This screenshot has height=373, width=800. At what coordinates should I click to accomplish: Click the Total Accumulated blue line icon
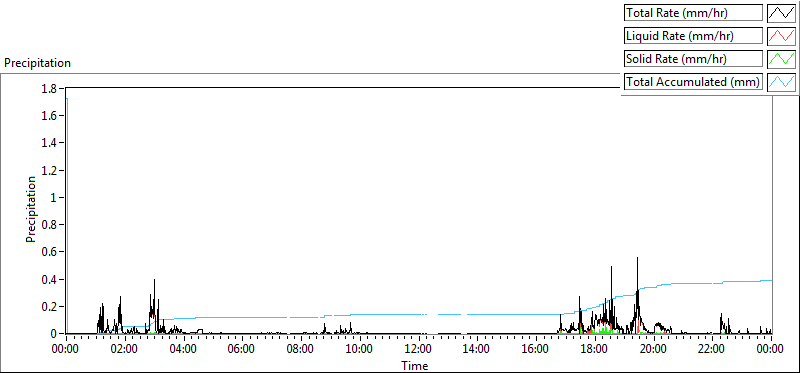tap(781, 82)
